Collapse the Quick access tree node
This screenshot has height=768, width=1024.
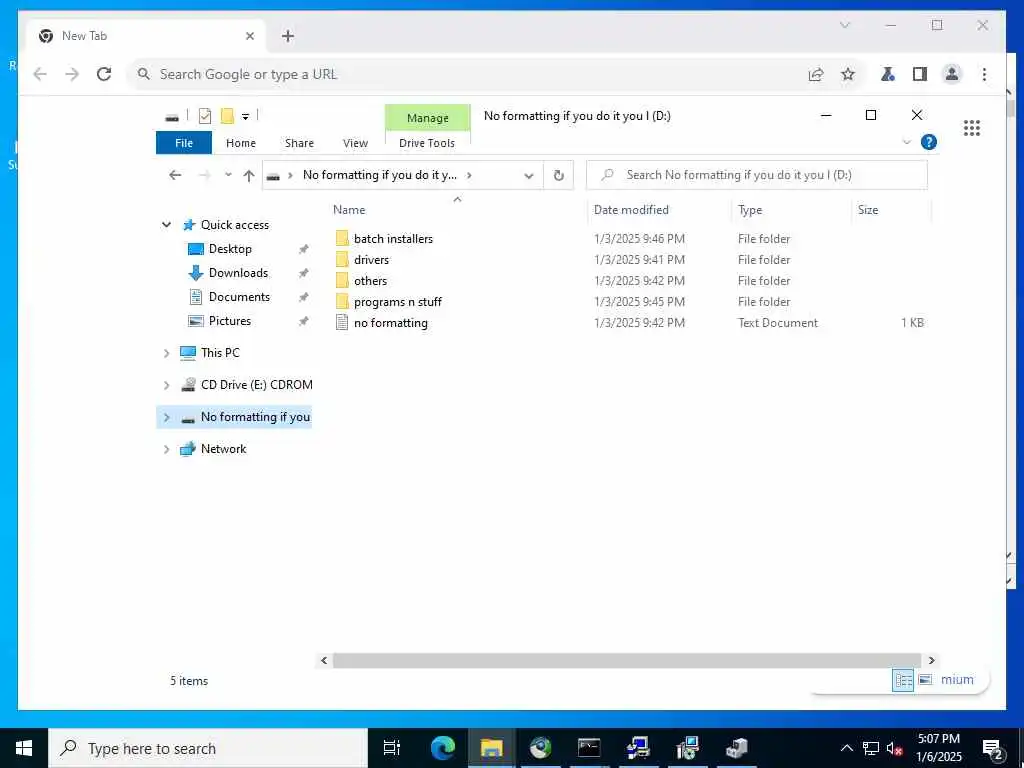tap(167, 225)
